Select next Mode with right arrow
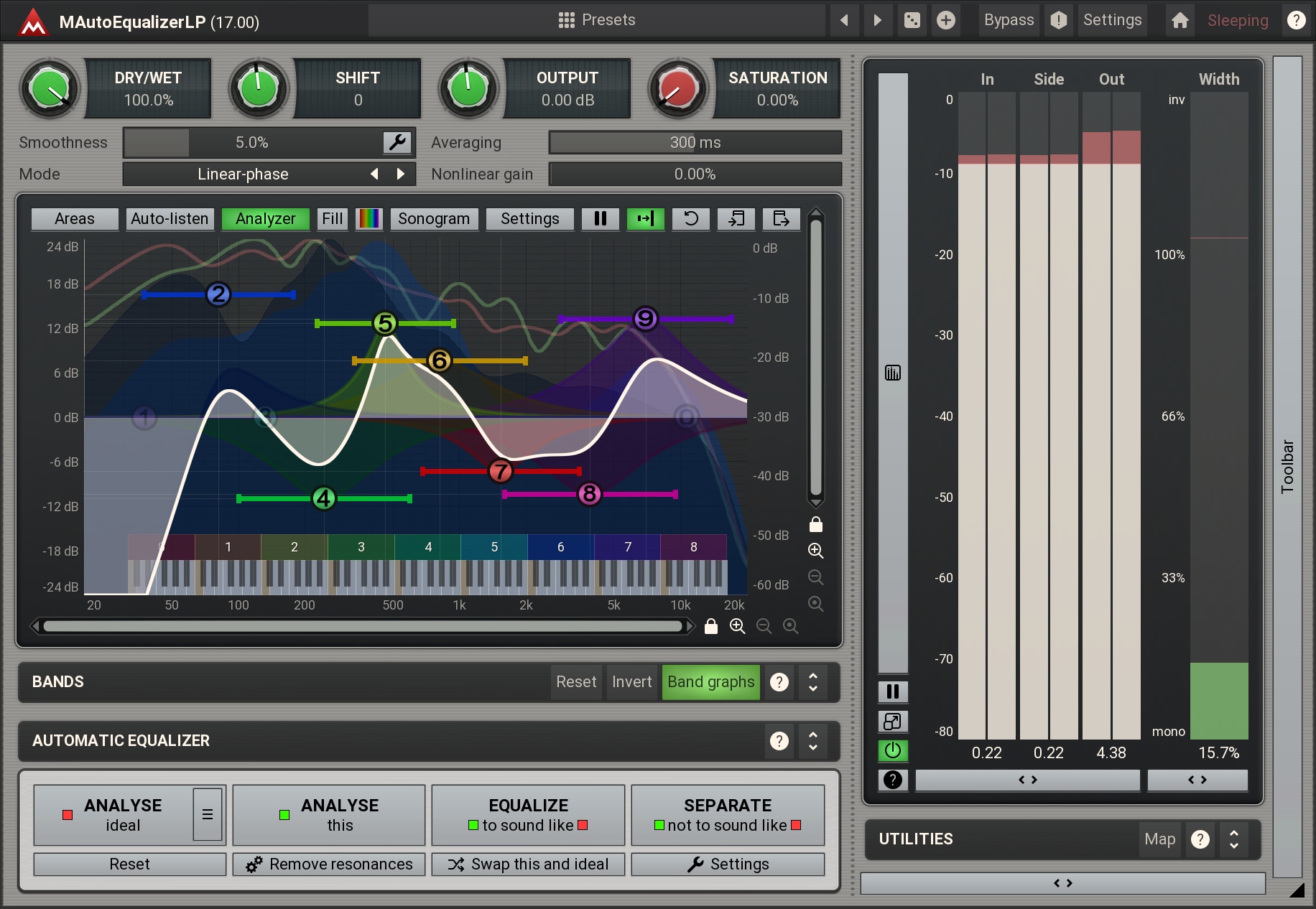The width and height of the screenshot is (1316, 909). [x=401, y=174]
